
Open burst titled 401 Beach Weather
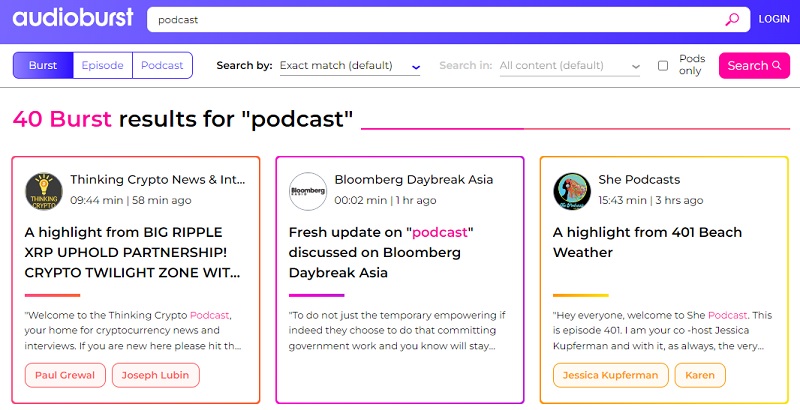click(647, 242)
